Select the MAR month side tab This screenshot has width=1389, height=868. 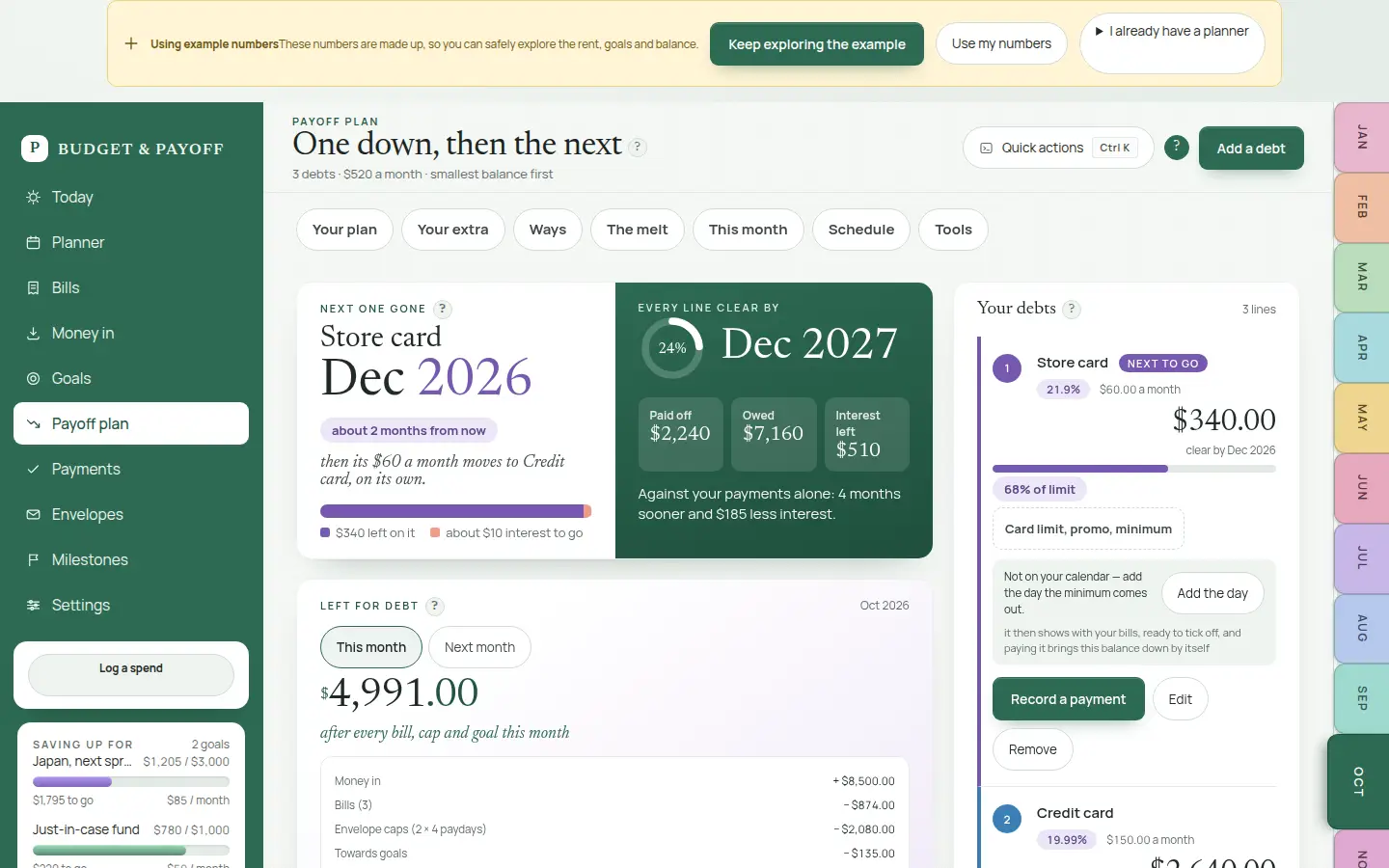coord(1362,277)
